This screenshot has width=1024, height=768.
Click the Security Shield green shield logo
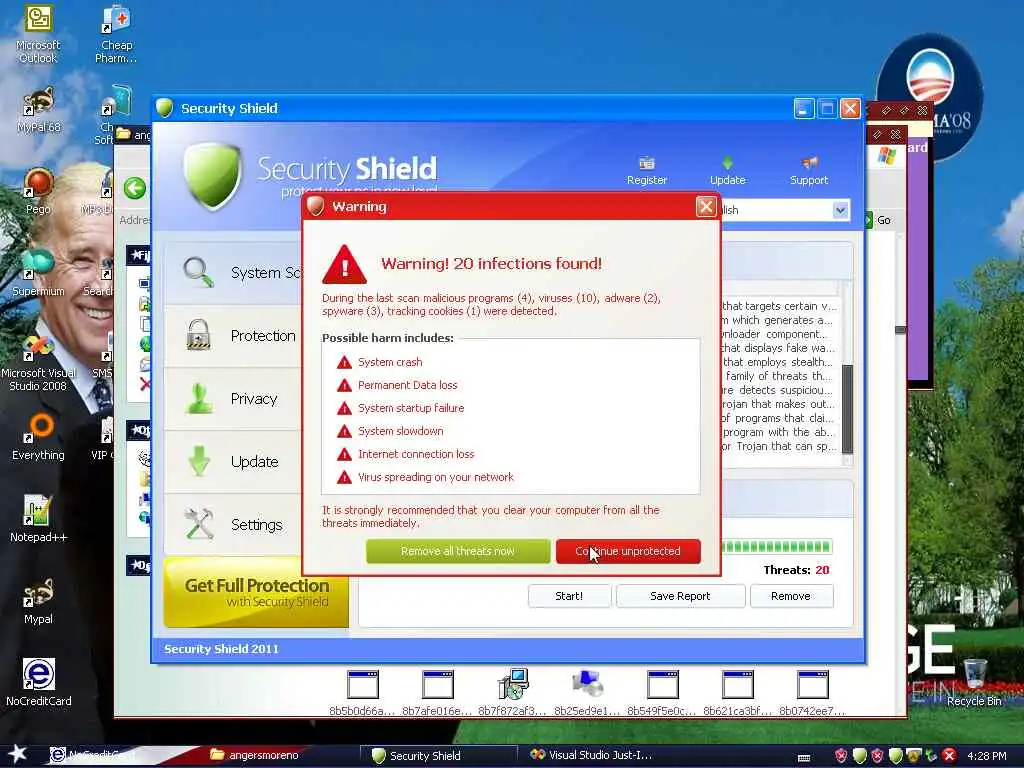pyautogui.click(x=212, y=175)
